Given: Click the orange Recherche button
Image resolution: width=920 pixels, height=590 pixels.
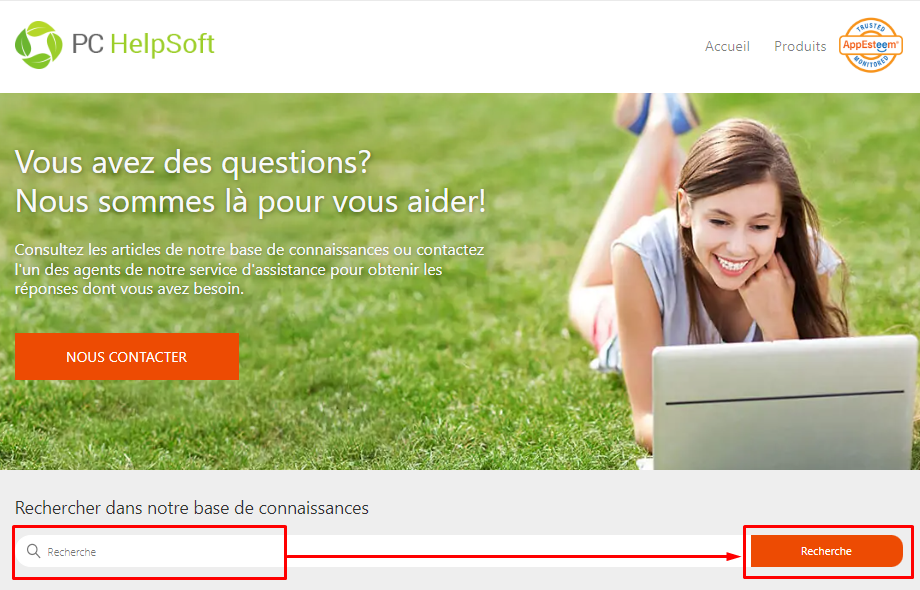Looking at the screenshot, I should click(x=826, y=551).
